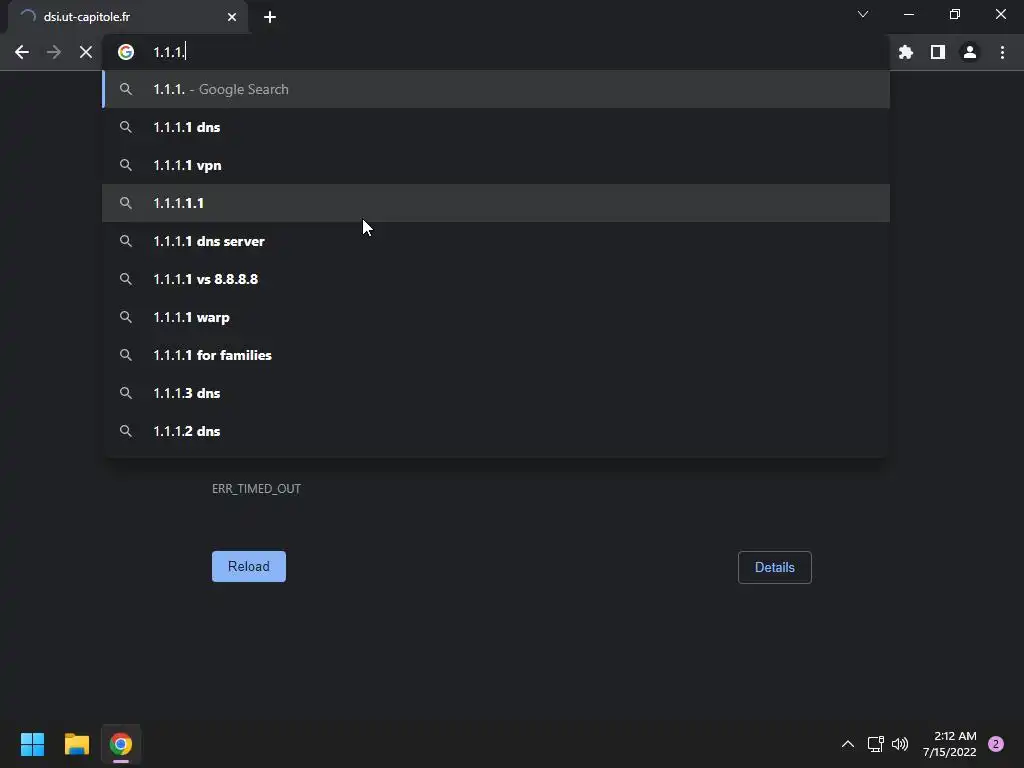The width and height of the screenshot is (1024, 768).
Task: Pick '1.1.1.1 for families' suggestion
Action: [x=496, y=355]
